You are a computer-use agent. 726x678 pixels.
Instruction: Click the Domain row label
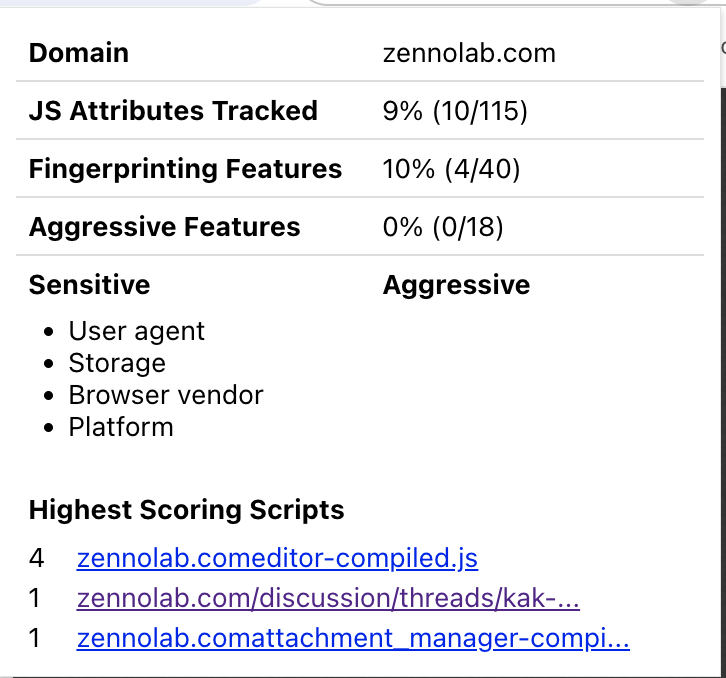point(79,53)
